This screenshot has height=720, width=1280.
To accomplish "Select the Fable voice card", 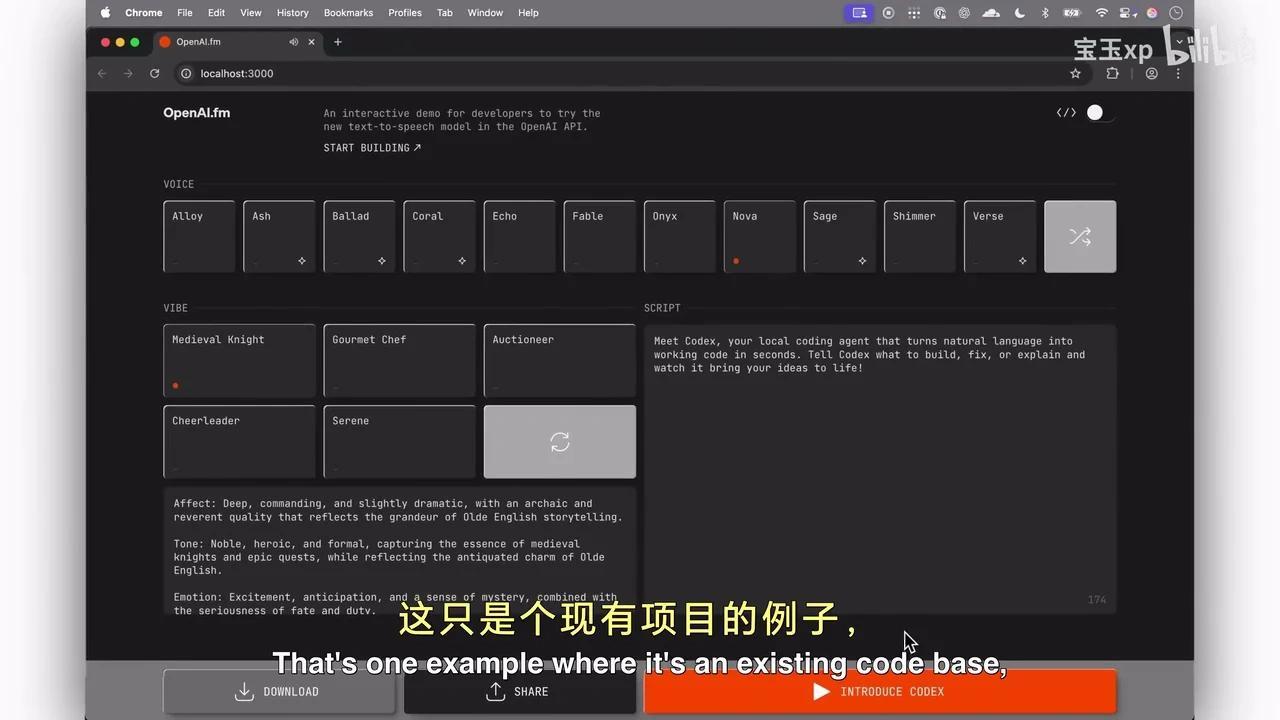I will 599,236.
